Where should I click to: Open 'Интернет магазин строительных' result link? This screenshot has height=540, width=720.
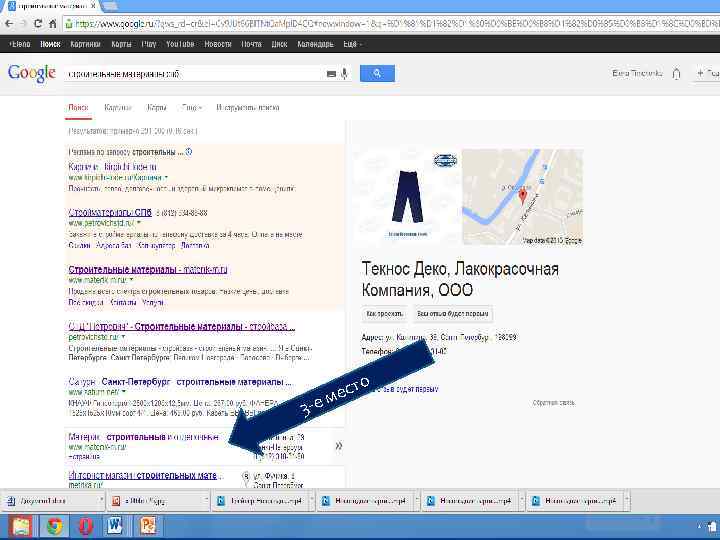point(146,476)
